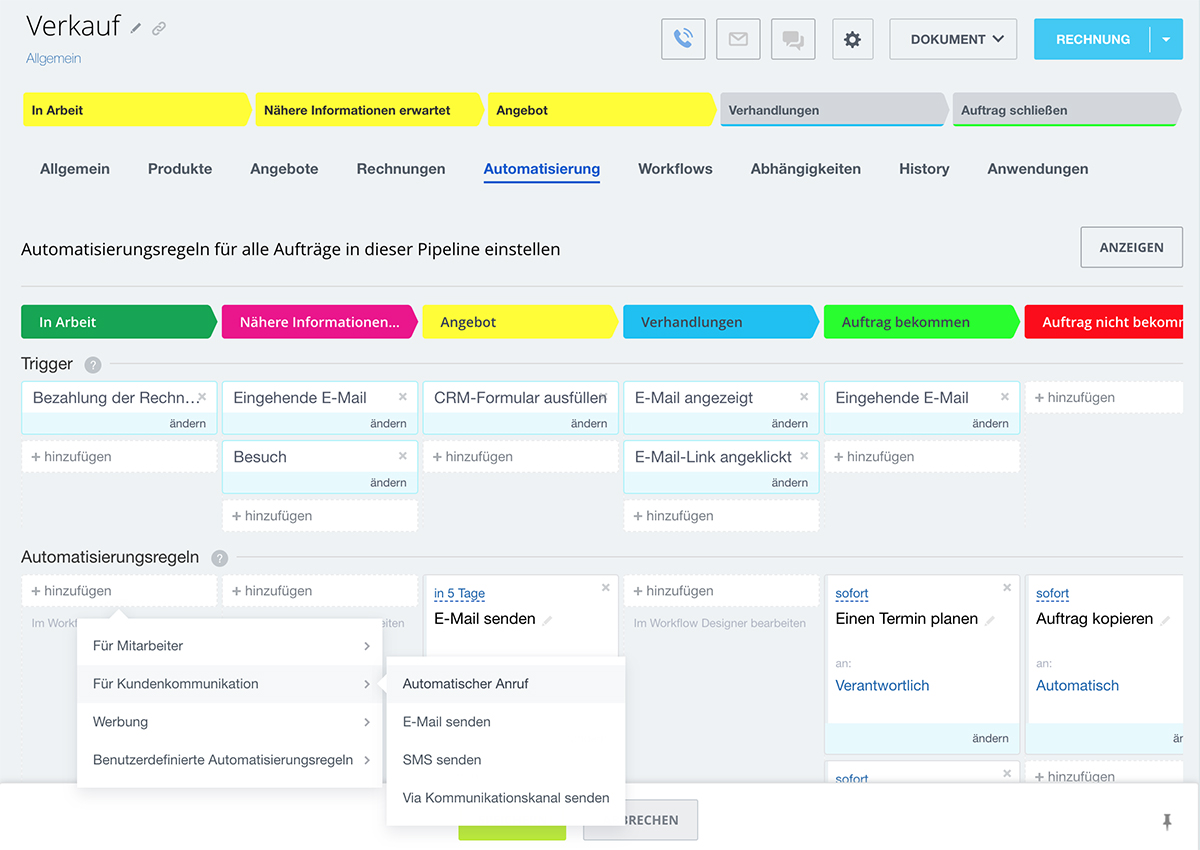1200x850 pixels.
Task: Click the envelope email icon button
Action: (738, 39)
